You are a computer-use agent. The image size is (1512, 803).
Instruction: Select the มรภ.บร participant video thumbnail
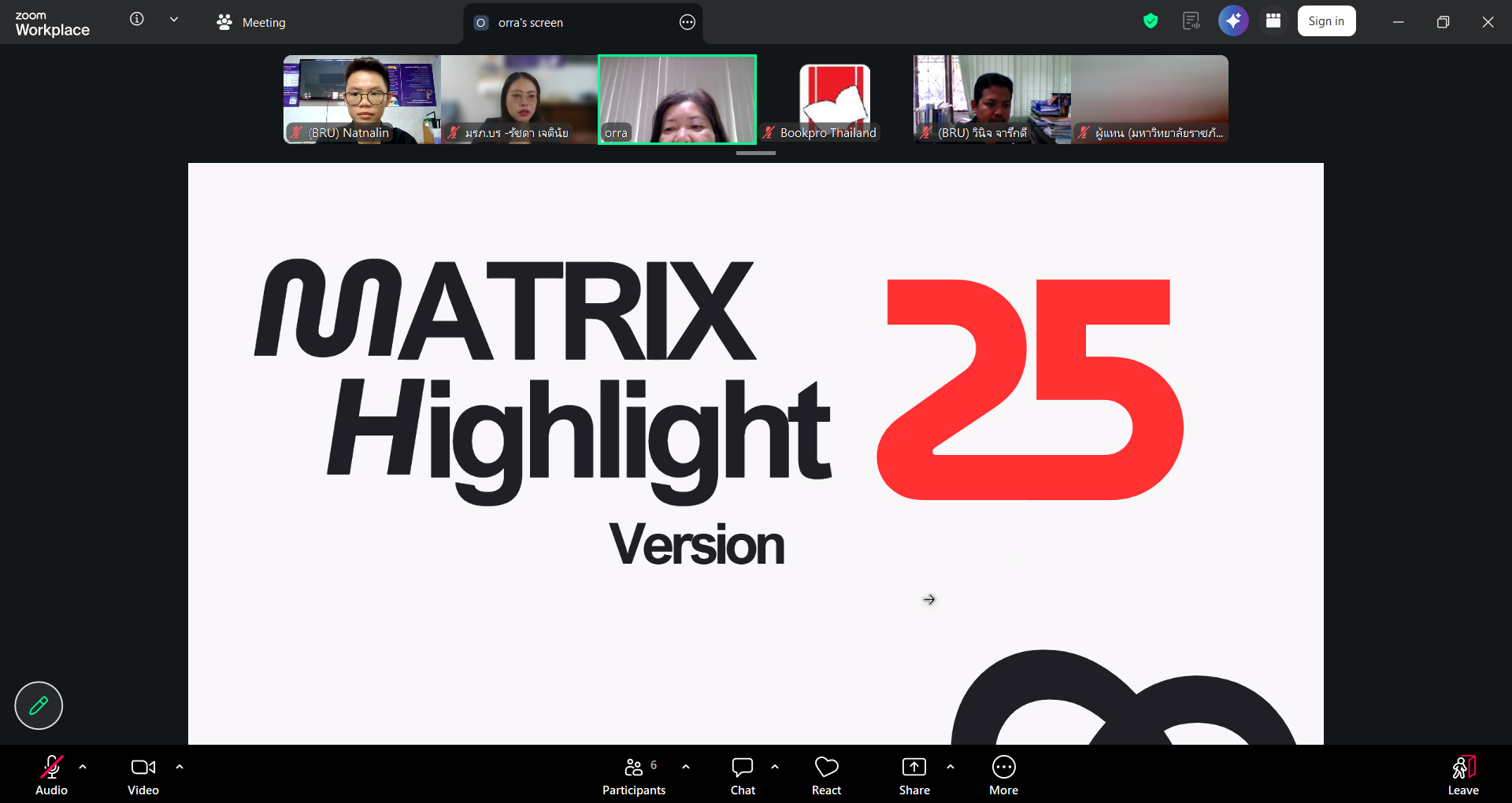pyautogui.click(x=520, y=99)
